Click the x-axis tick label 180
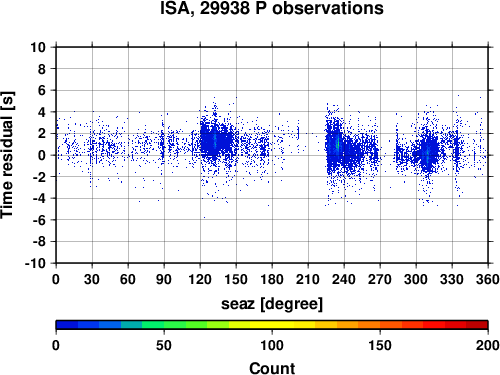Screen dimensions: 500x375 pyautogui.click(x=272, y=279)
